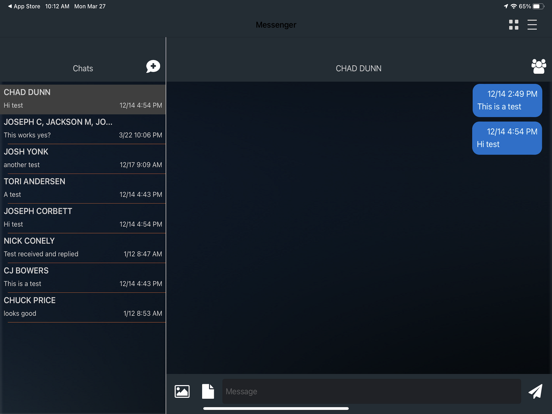Open CJ BOWERS conversation
This screenshot has height=414, width=552.
83,277
